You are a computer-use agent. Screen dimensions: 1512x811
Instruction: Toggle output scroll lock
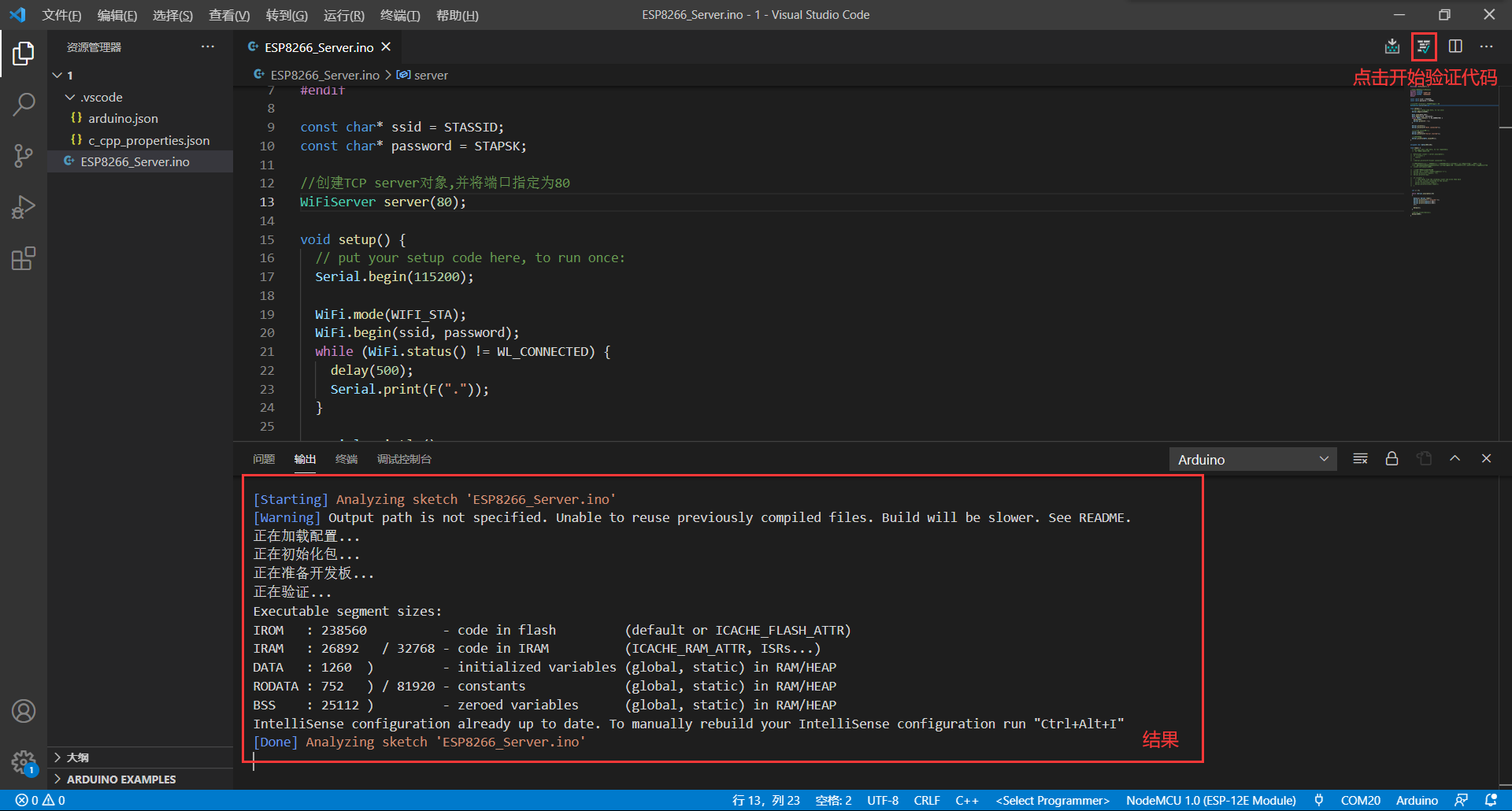click(1392, 459)
